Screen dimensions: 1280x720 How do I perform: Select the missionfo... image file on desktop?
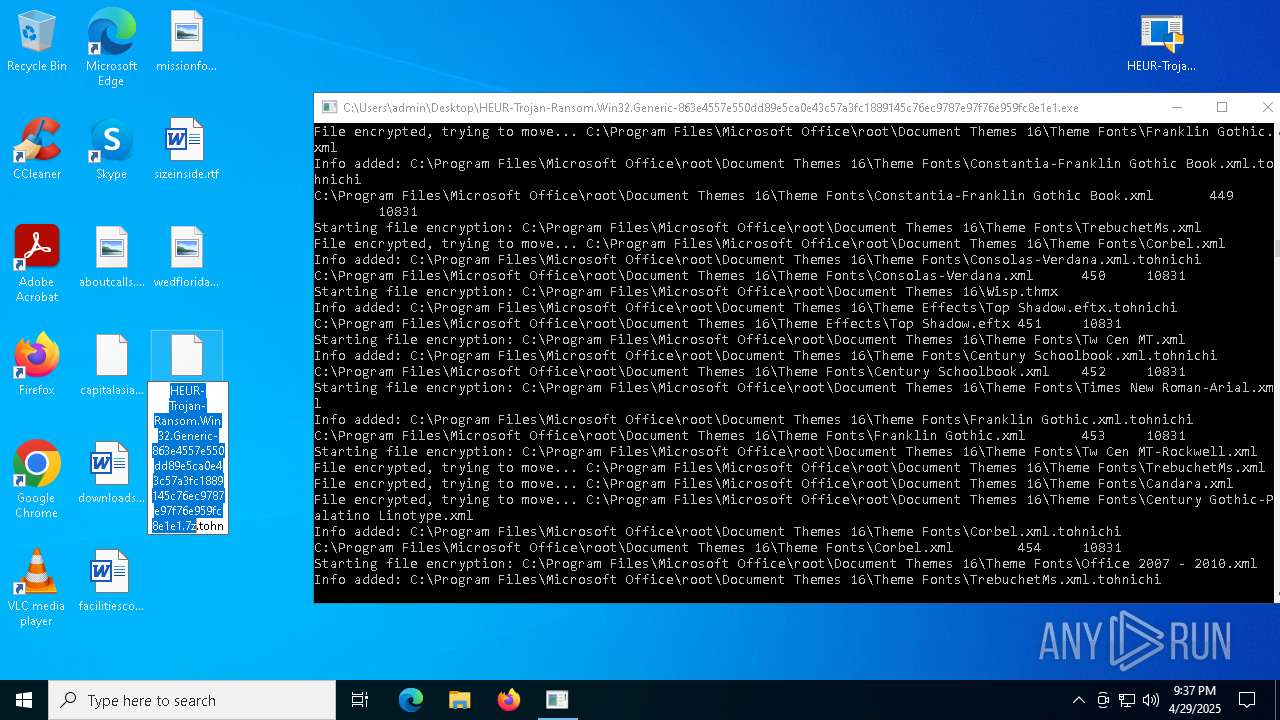tap(187, 41)
